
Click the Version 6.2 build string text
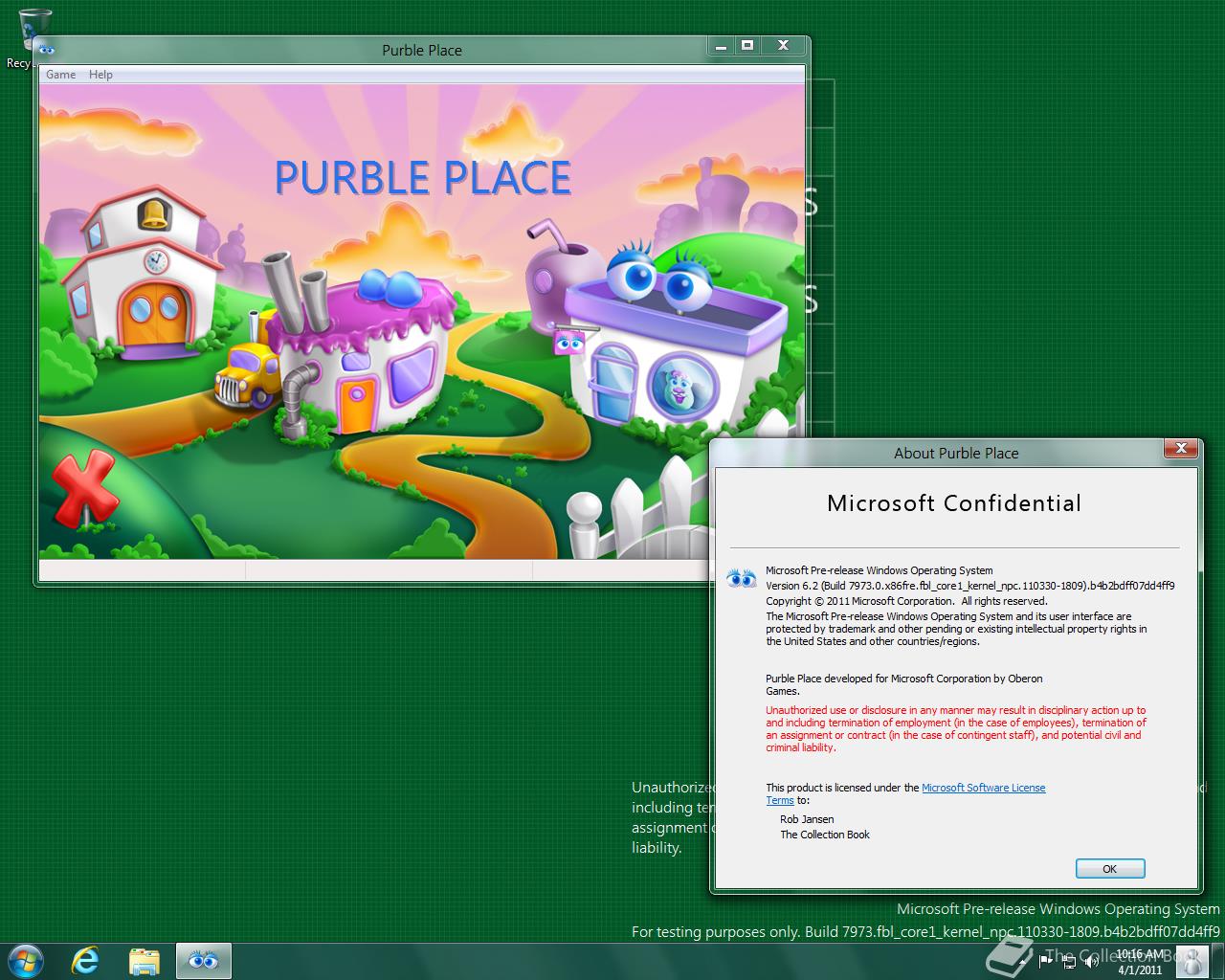(x=970, y=586)
